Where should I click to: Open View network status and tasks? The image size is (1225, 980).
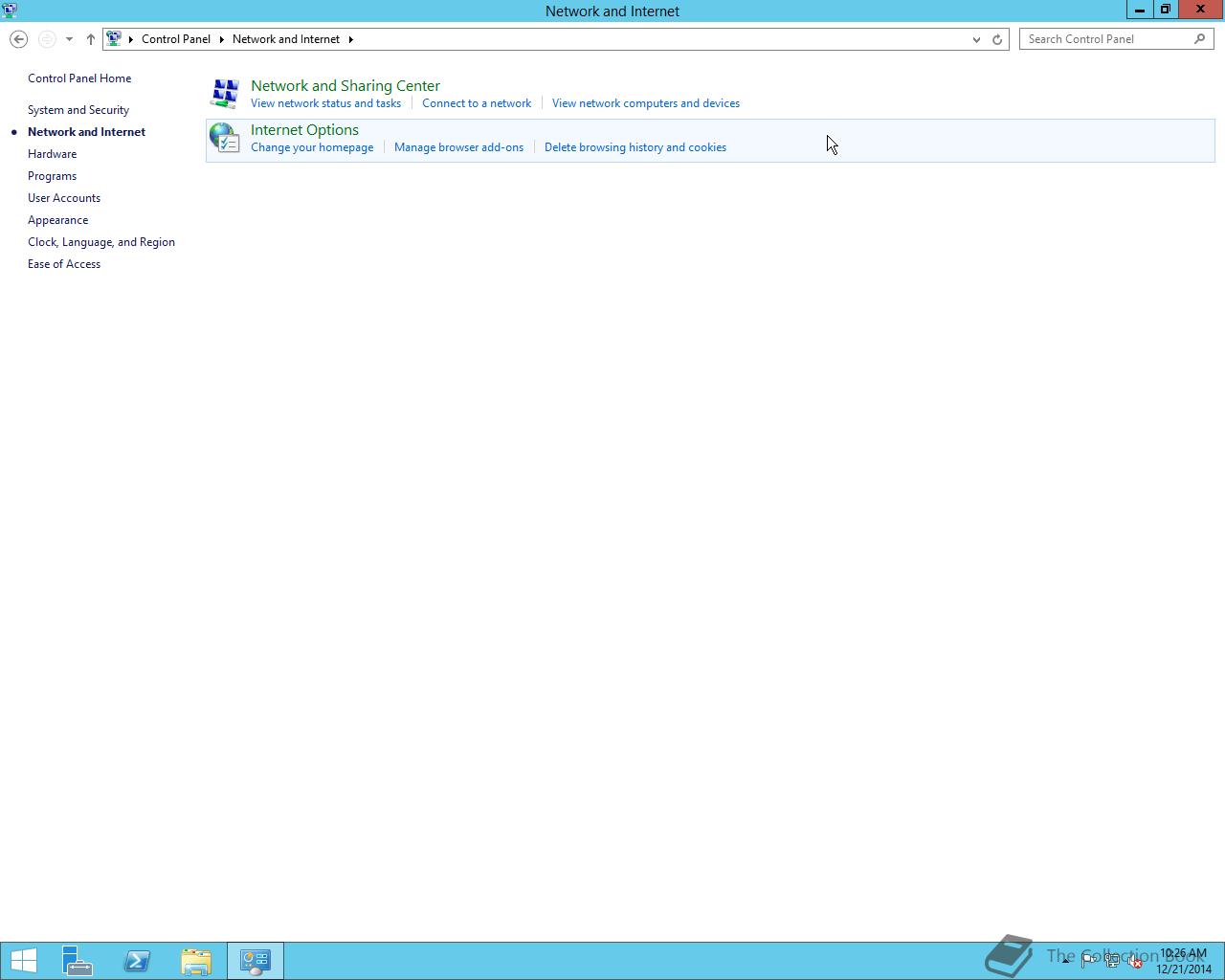(325, 103)
